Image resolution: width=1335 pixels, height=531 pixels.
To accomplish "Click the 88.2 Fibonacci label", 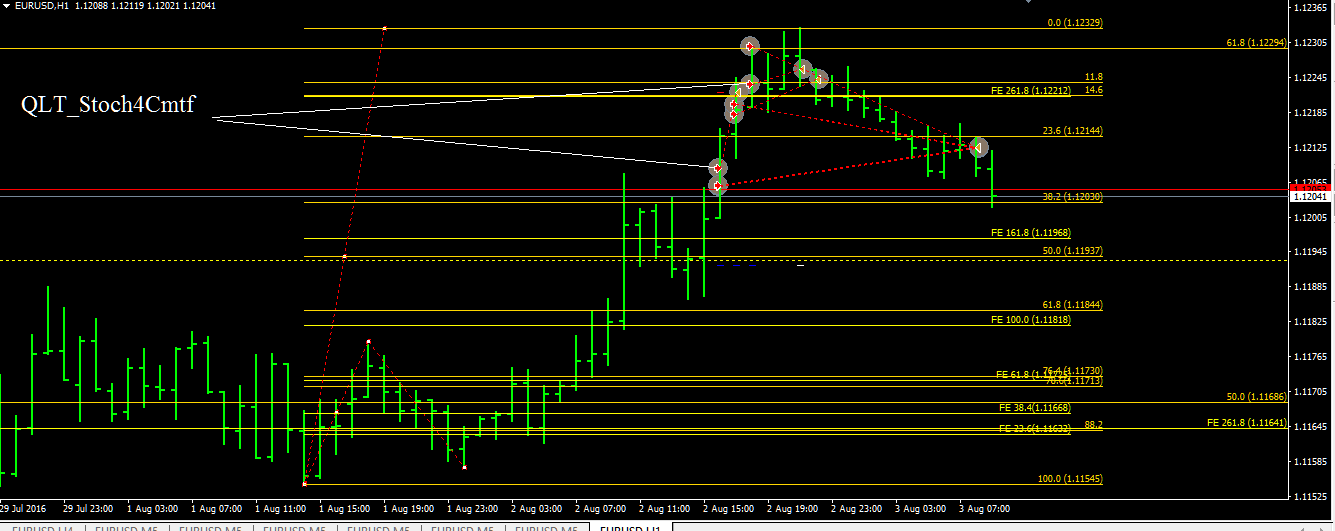I will click(x=1094, y=425).
